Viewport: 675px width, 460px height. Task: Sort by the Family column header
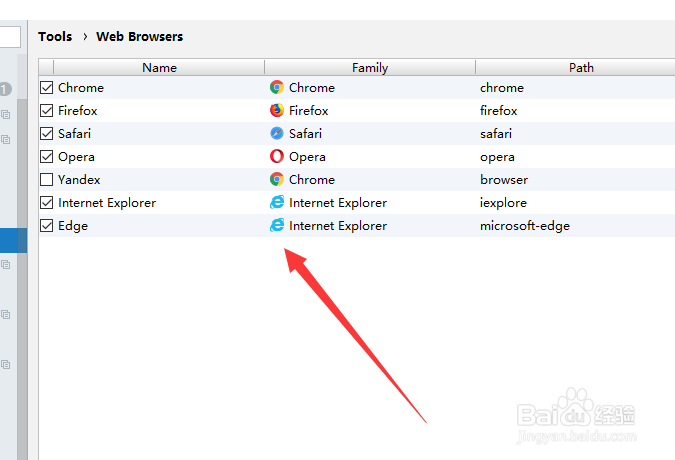370,68
